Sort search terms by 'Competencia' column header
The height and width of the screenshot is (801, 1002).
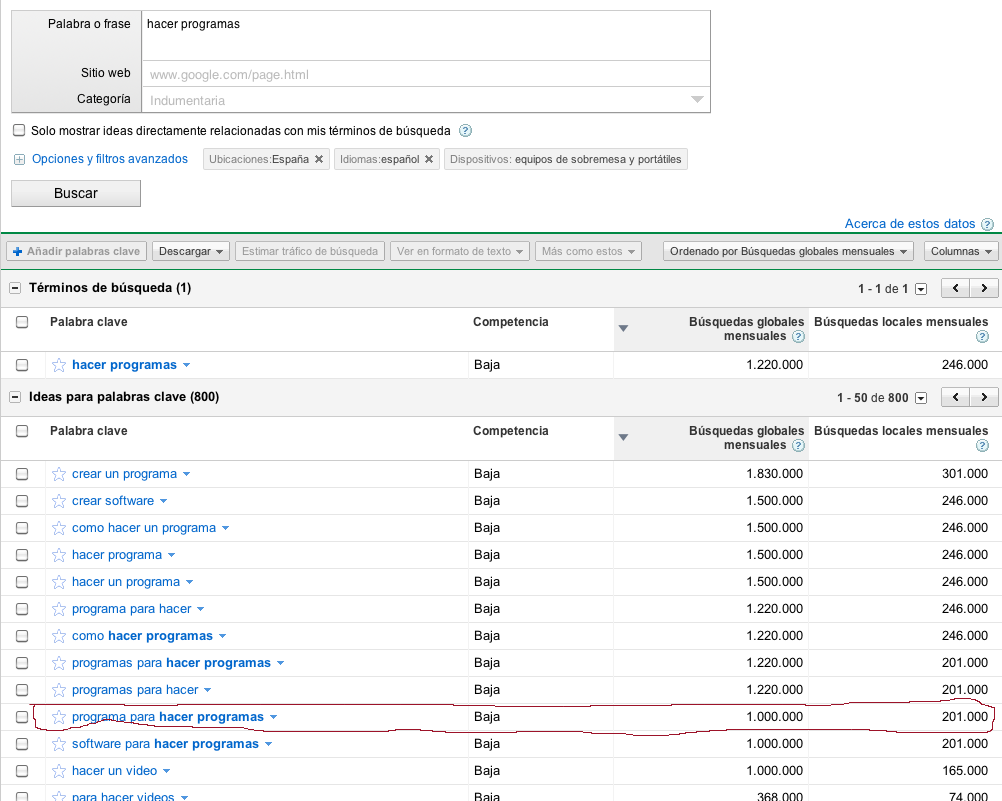coord(511,322)
